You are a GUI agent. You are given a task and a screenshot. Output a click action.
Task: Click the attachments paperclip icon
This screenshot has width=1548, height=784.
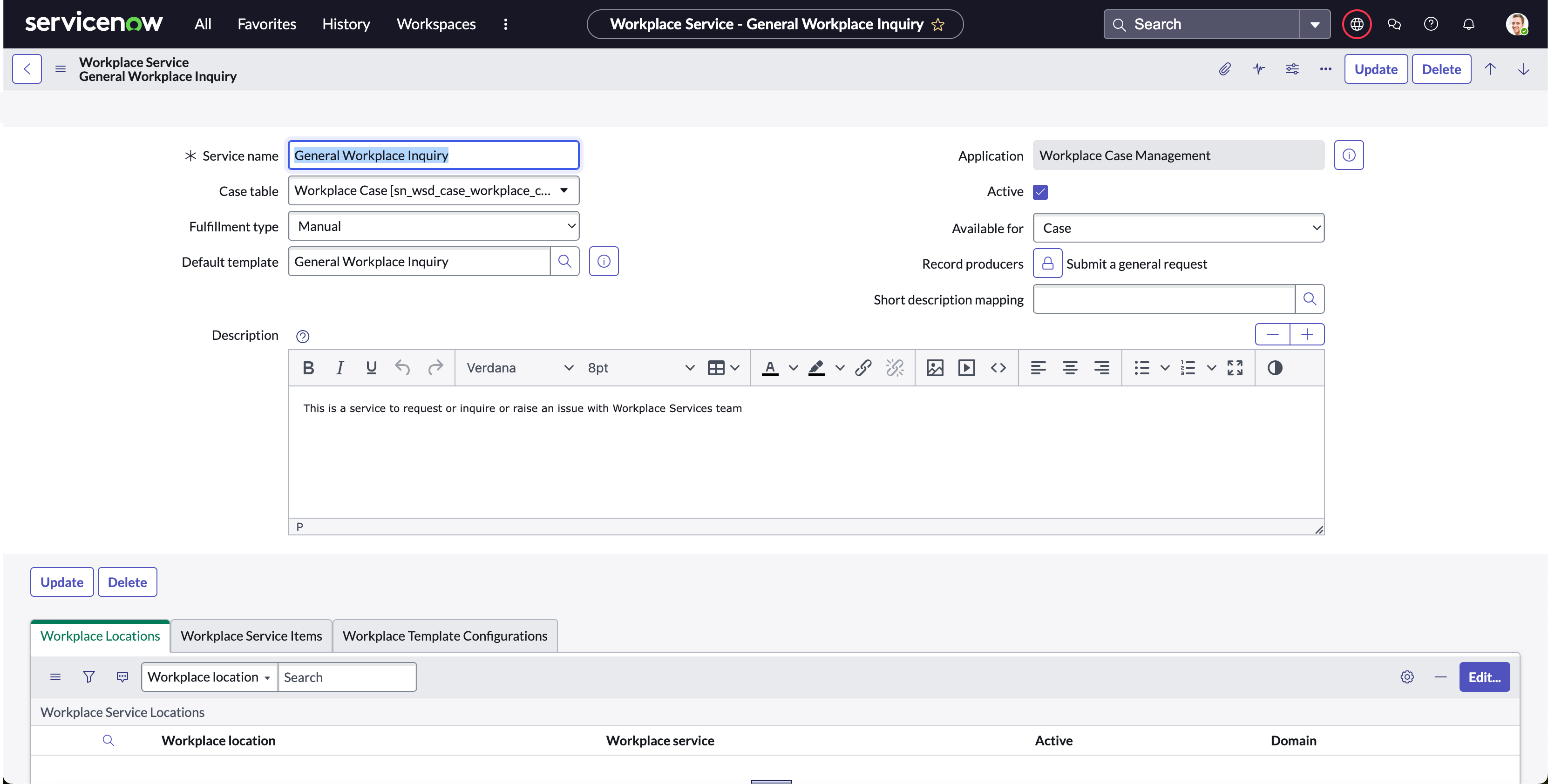1225,69
